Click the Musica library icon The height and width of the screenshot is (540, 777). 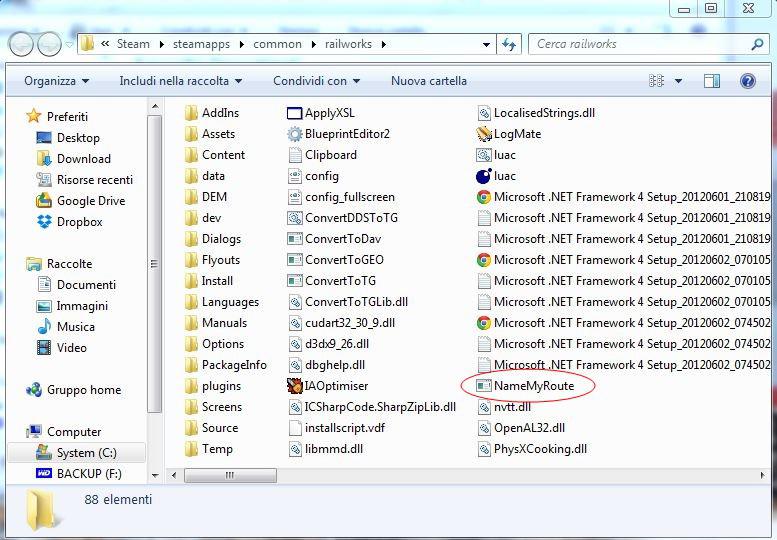pos(44,326)
